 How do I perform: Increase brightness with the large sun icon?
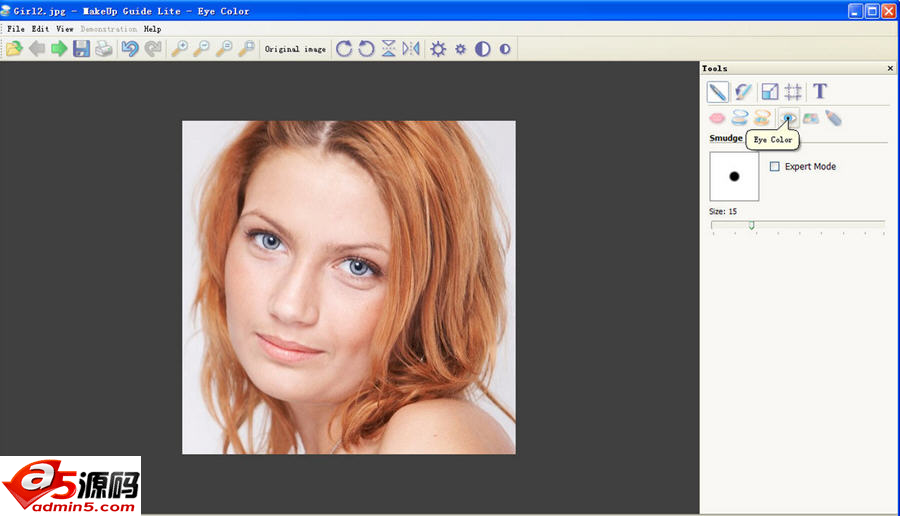[438, 49]
